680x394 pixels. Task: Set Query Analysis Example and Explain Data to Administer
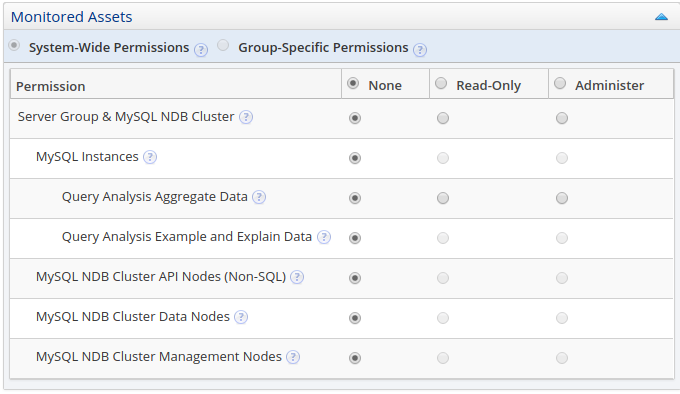(562, 238)
